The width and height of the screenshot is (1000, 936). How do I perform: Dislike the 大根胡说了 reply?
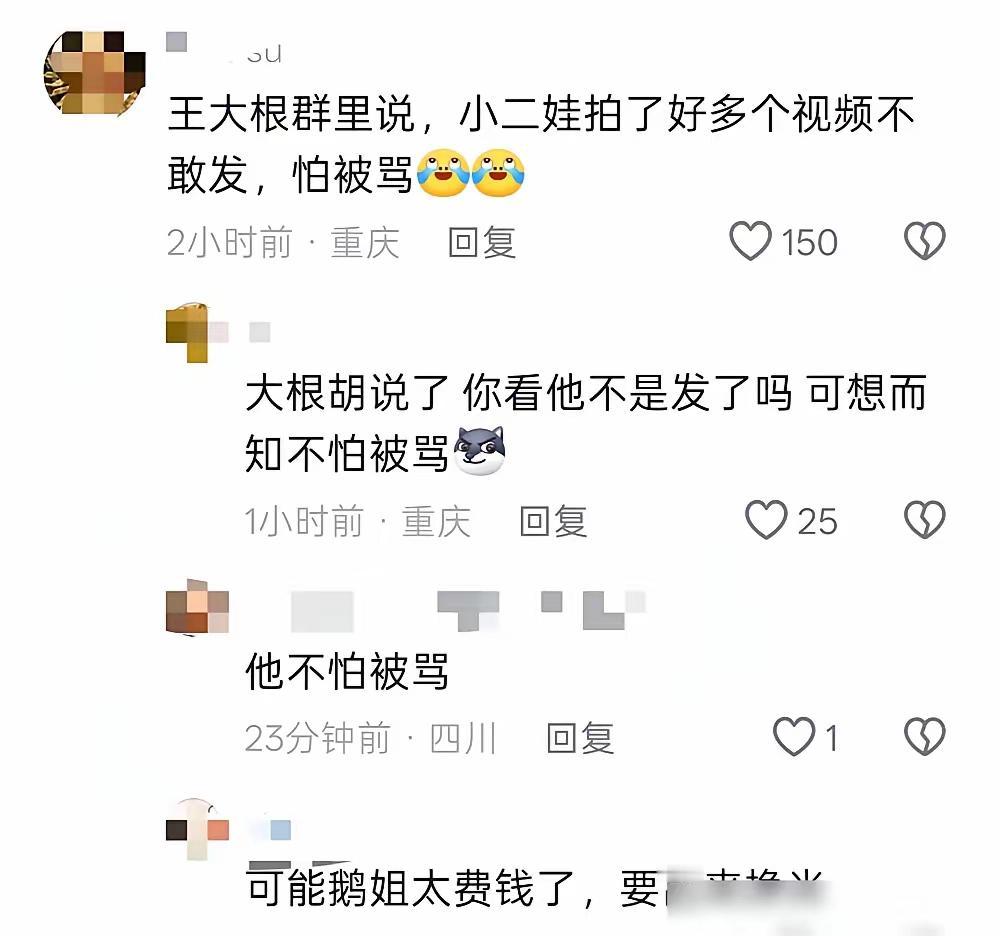[924, 519]
